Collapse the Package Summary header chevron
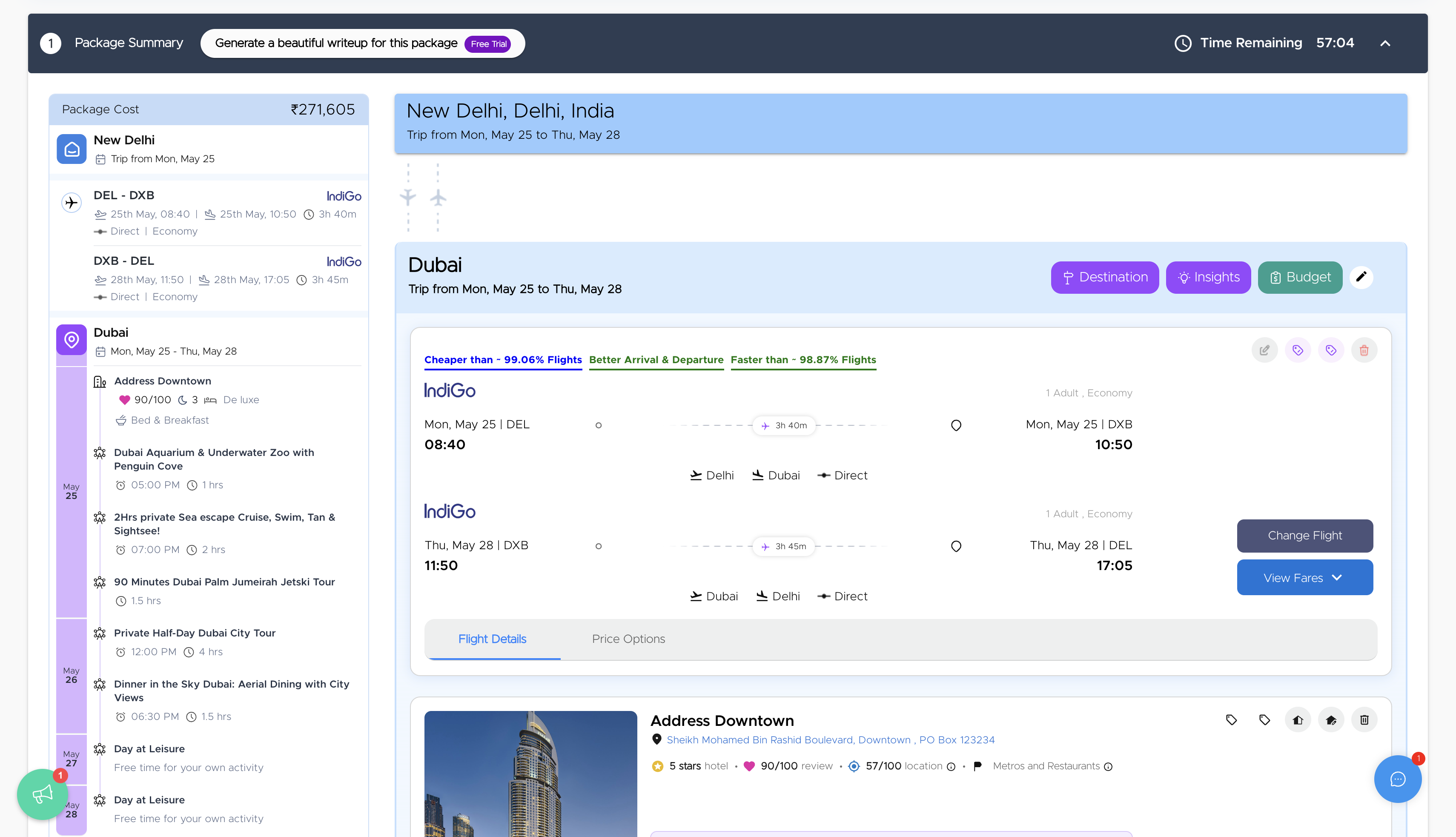 1385,43
